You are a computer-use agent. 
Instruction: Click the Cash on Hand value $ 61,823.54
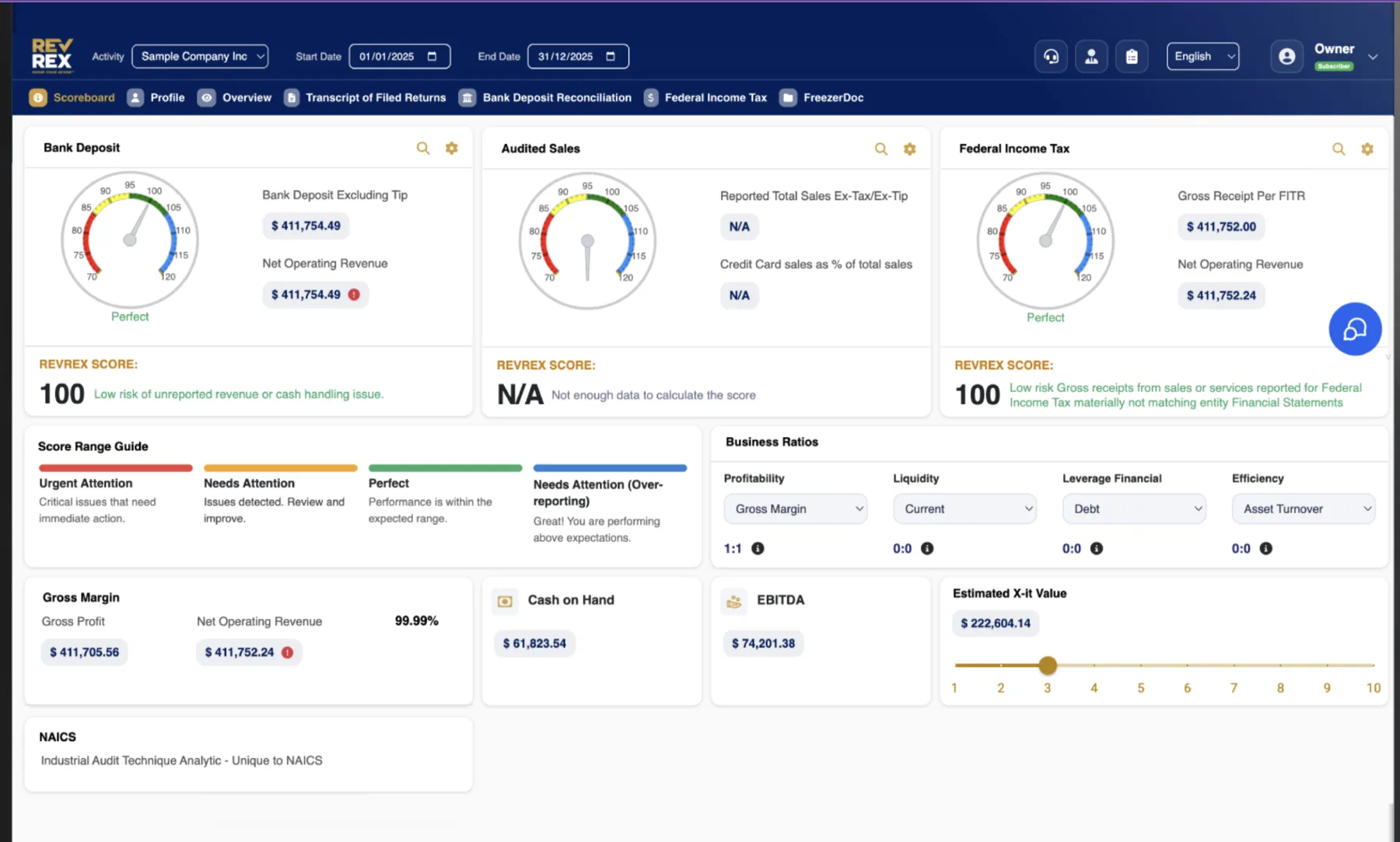(534, 644)
